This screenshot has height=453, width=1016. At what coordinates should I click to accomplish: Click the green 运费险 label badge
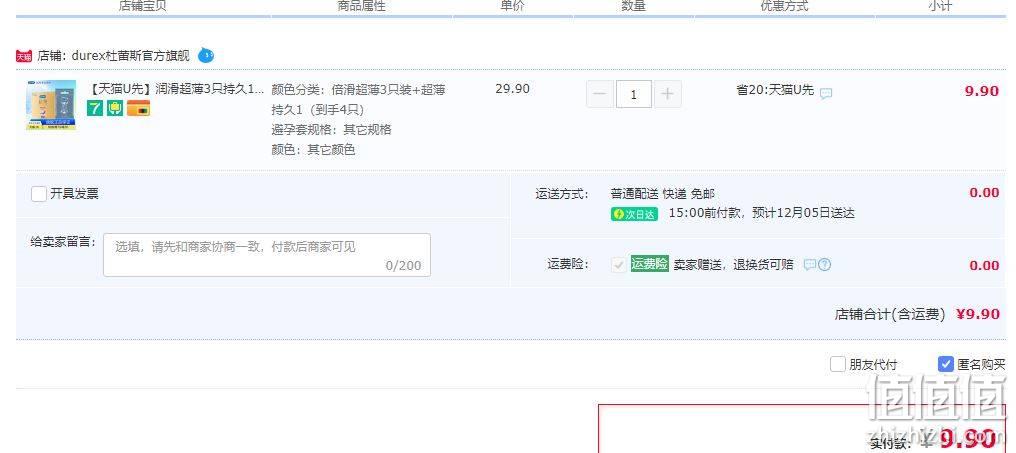click(649, 264)
